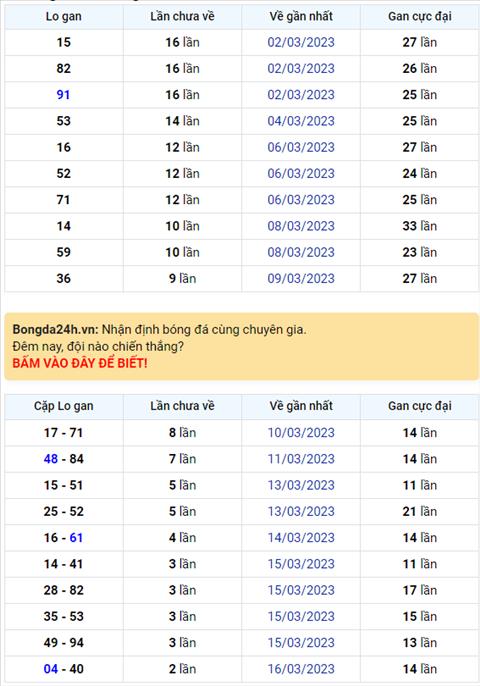Click Gan cực đại header in pairs table
Image resolution: width=480 pixels, height=686 pixels.
[x=420, y=406]
